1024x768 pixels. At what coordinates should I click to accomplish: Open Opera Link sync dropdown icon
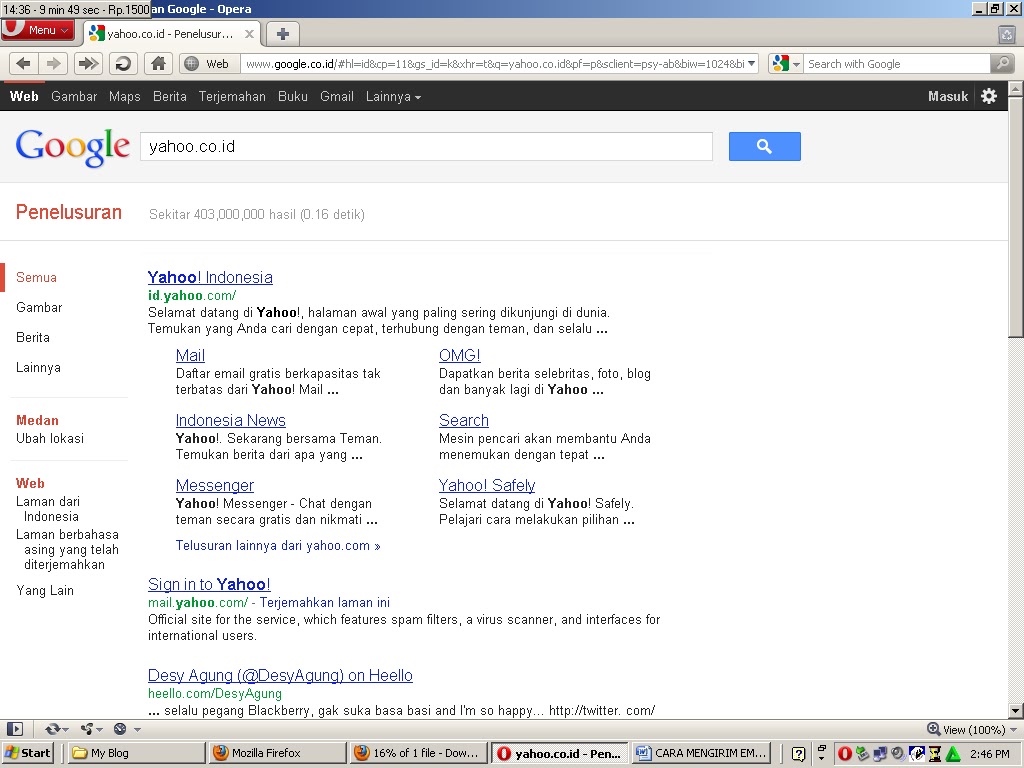pos(56,729)
